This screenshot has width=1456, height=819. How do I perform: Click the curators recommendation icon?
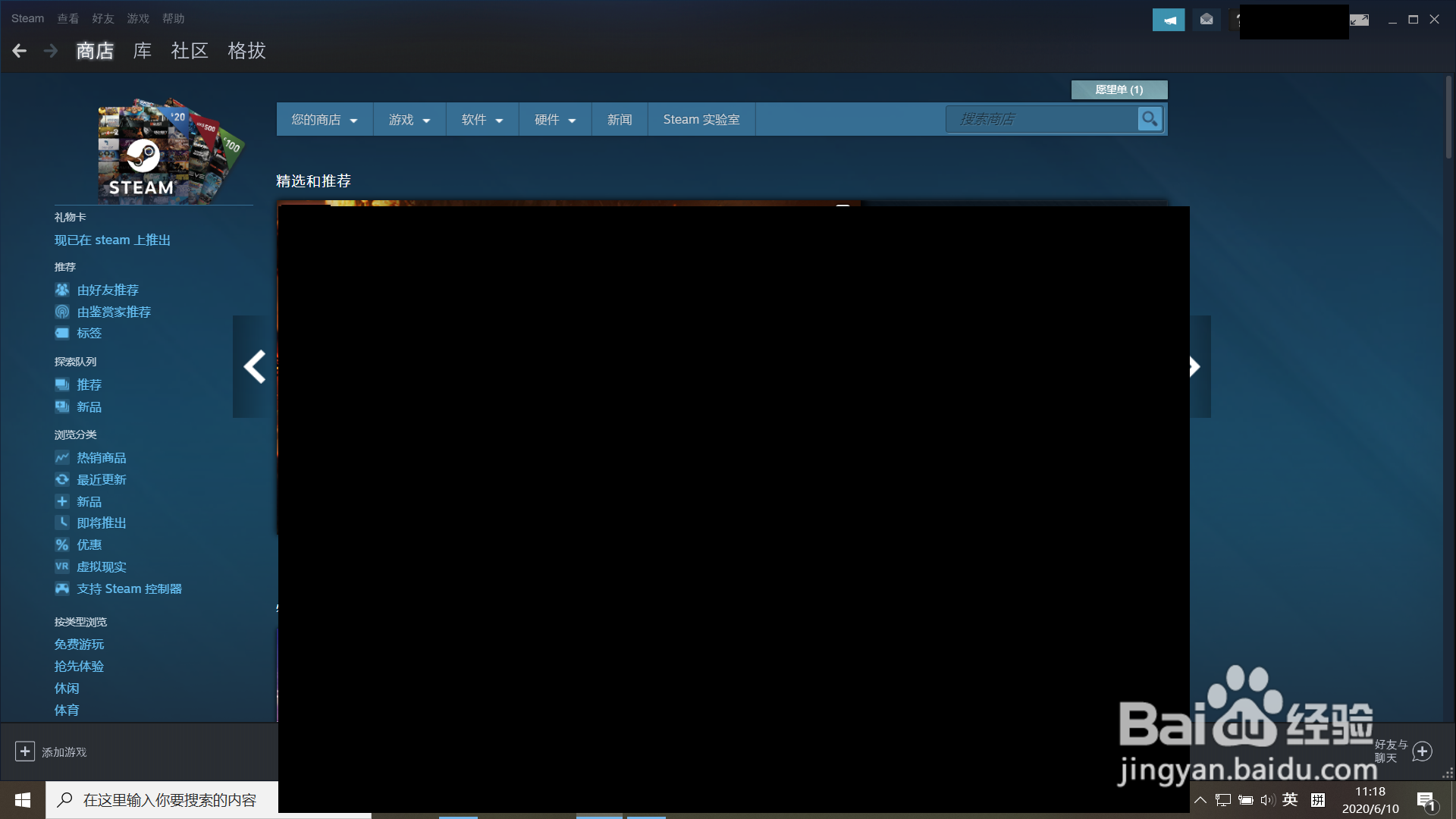pos(62,312)
